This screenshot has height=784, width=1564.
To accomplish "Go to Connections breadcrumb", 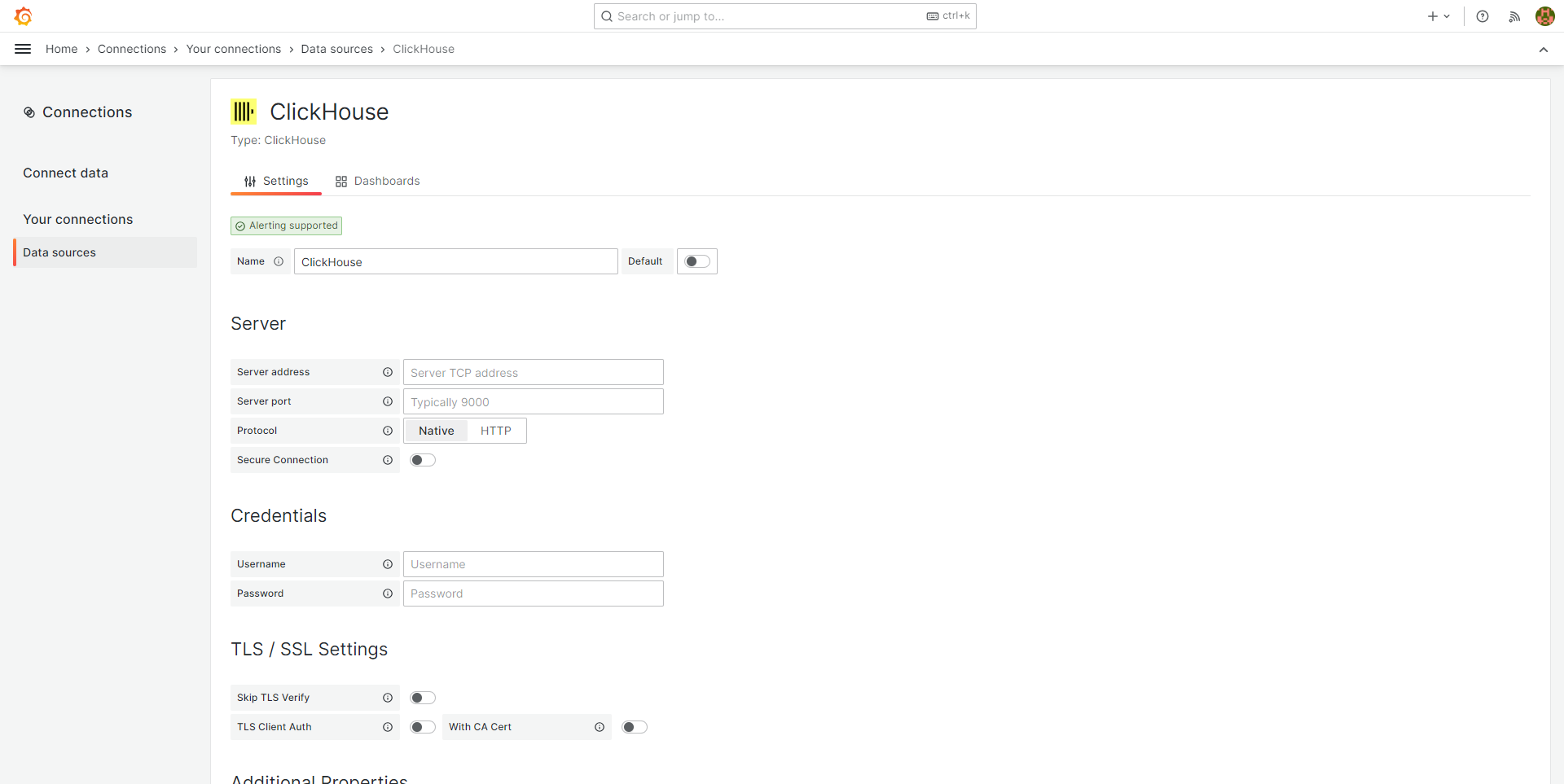I will point(132,49).
